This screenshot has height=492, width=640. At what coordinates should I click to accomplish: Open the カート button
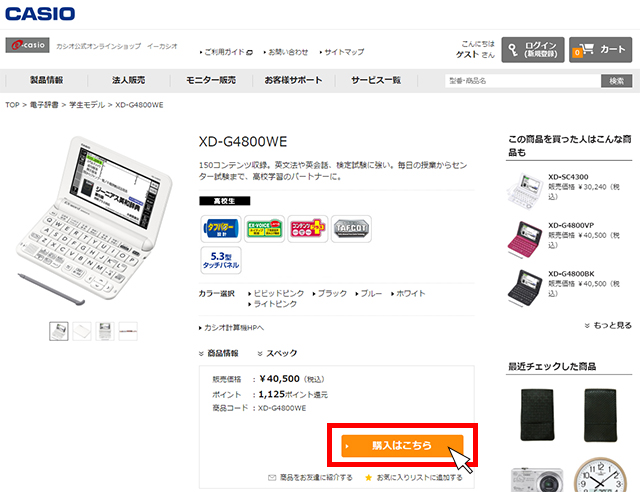click(600, 49)
